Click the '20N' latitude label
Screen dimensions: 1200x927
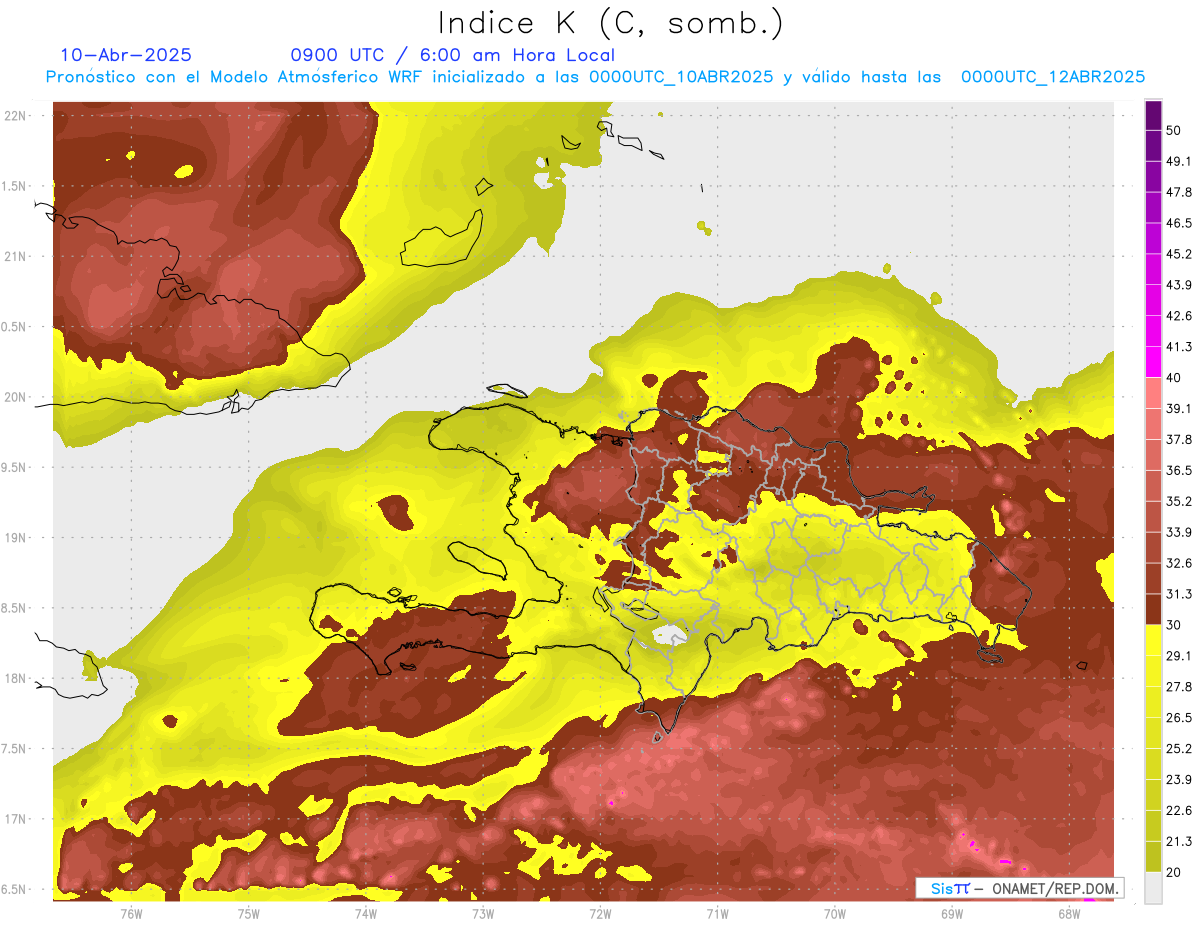tap(15, 397)
